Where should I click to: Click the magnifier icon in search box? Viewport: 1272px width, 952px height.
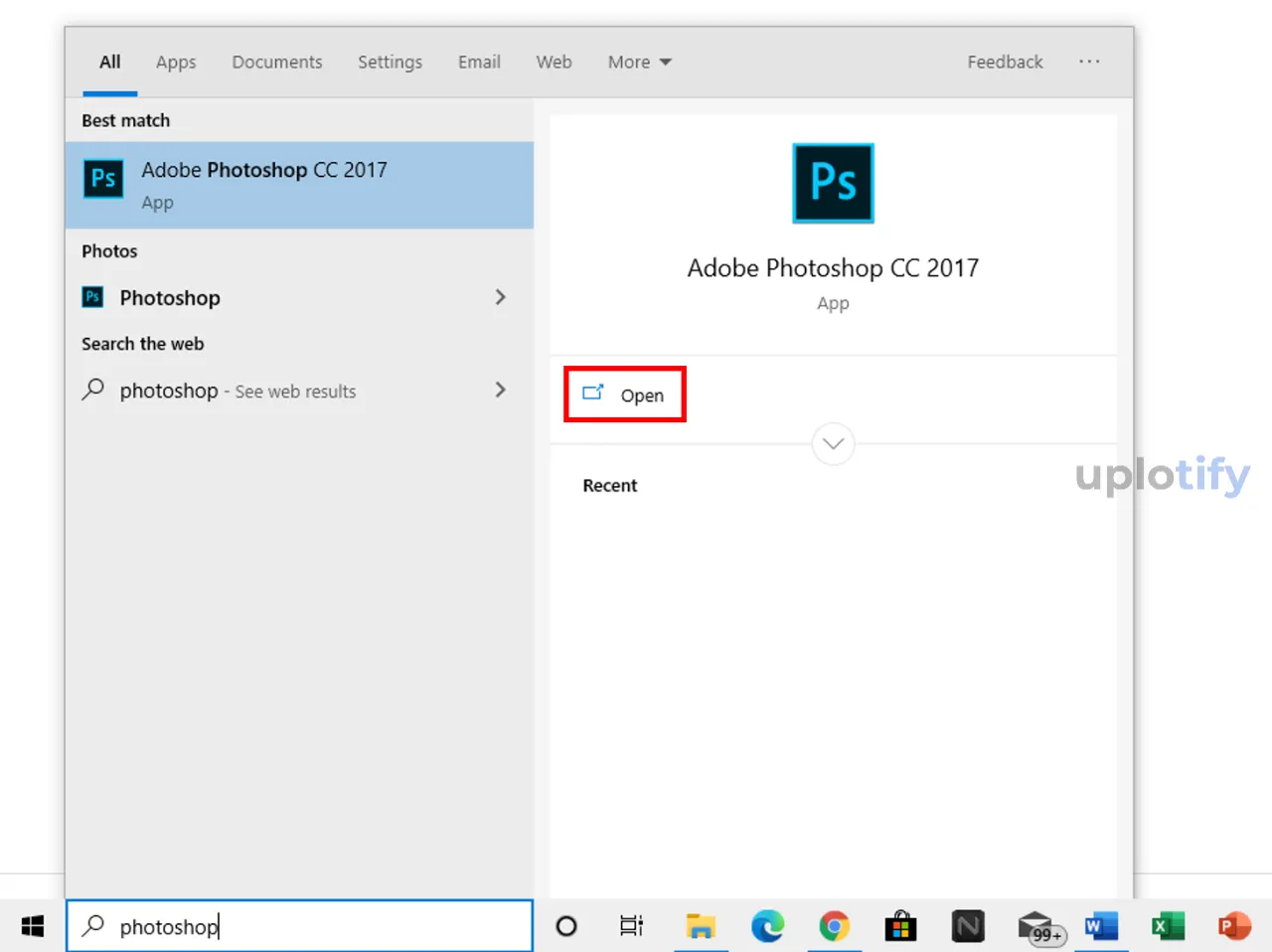[x=93, y=925]
